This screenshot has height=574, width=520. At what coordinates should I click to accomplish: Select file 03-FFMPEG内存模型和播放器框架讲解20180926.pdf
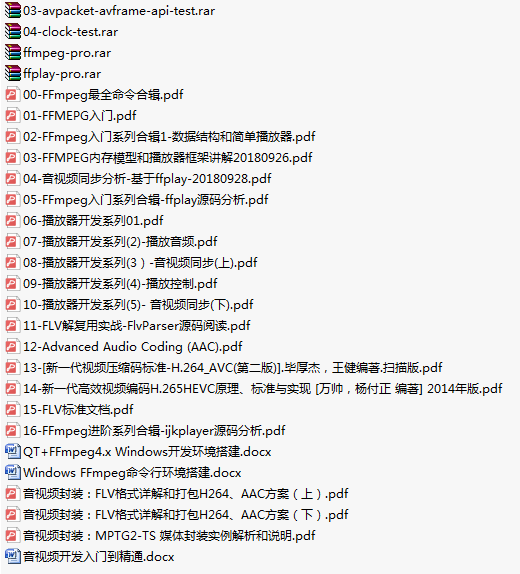(x=168, y=157)
